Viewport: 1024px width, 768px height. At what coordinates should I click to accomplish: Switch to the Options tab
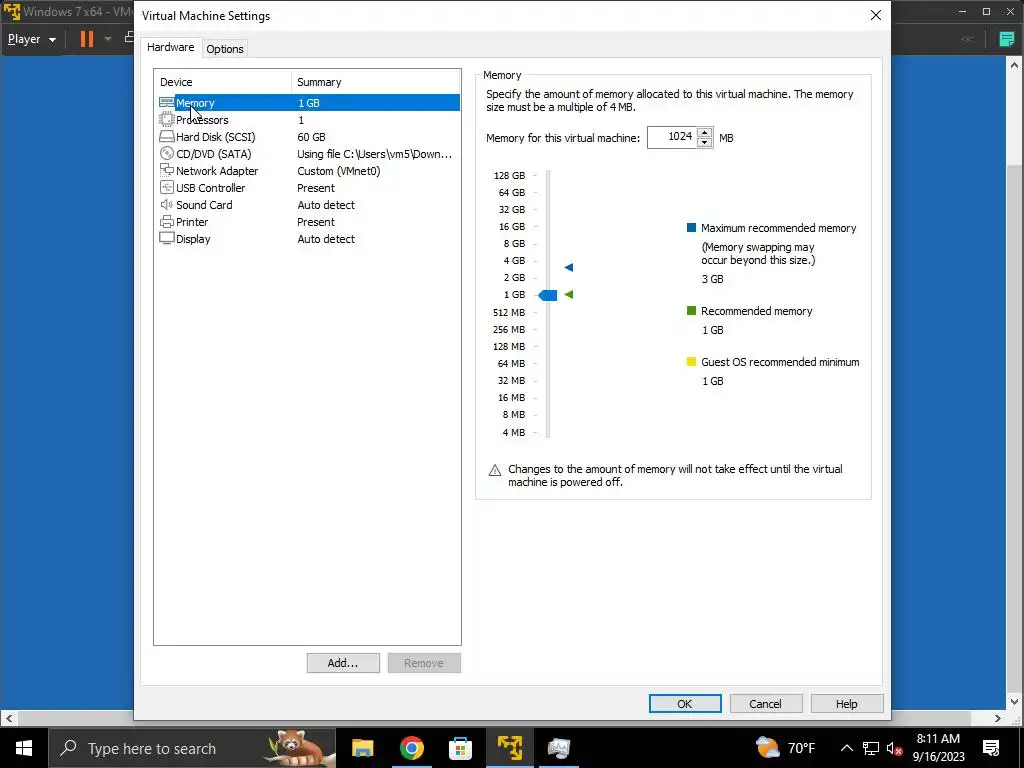point(225,49)
